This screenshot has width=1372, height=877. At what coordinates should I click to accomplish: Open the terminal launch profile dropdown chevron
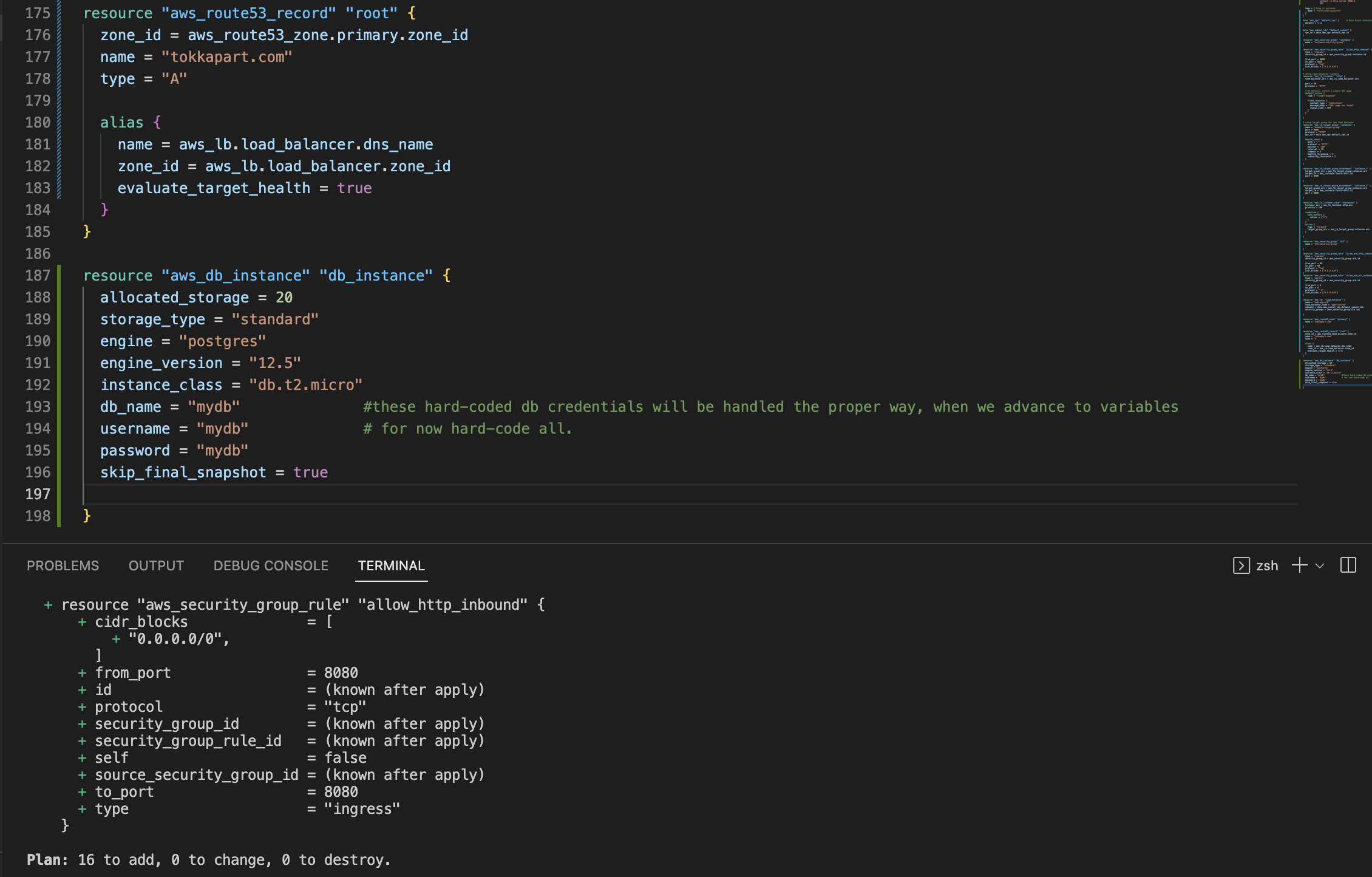[1319, 566]
